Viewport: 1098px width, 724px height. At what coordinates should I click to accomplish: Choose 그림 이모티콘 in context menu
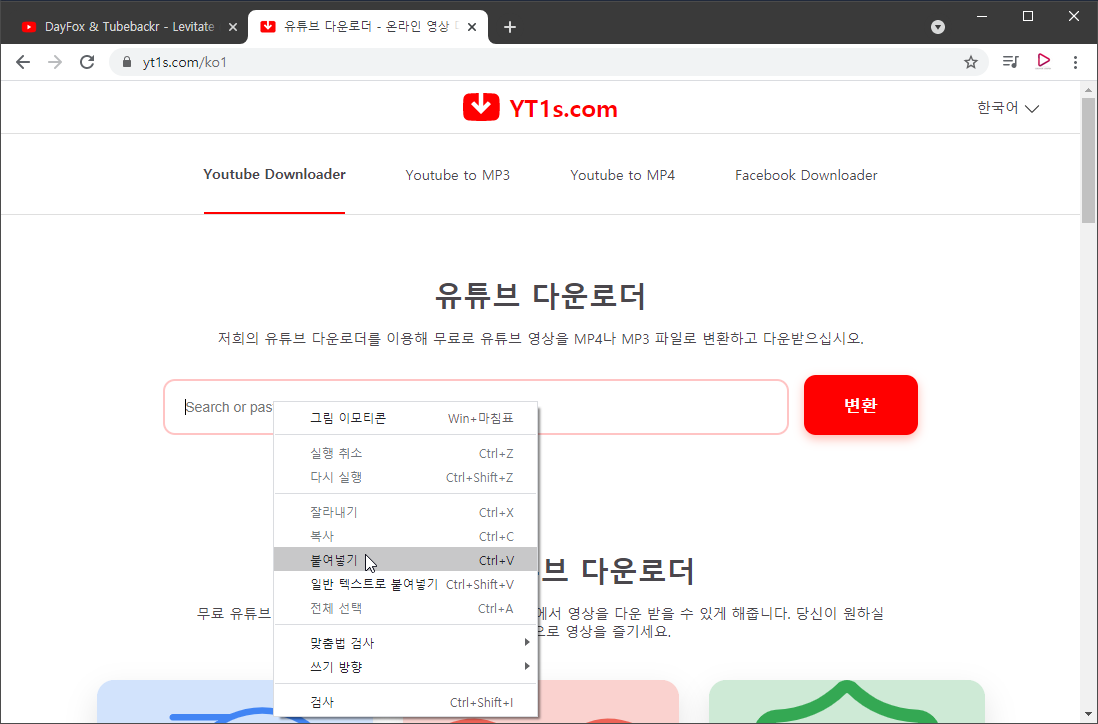coord(405,418)
